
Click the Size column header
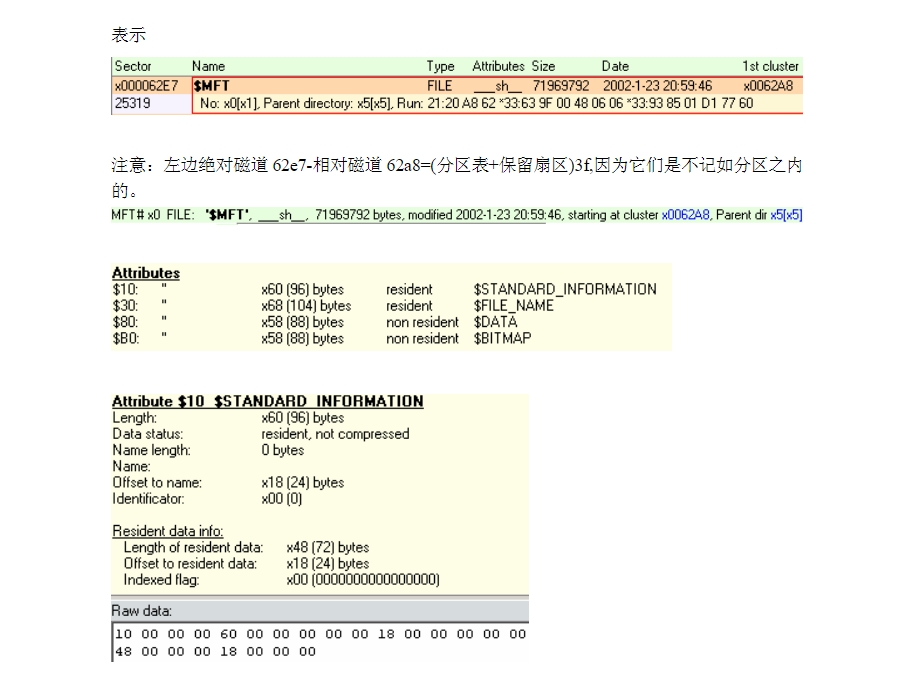click(x=543, y=66)
